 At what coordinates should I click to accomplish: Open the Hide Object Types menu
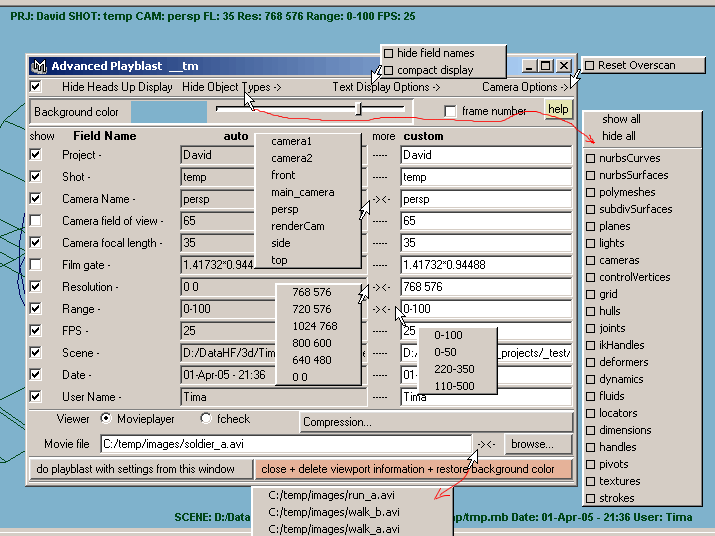click(x=232, y=87)
